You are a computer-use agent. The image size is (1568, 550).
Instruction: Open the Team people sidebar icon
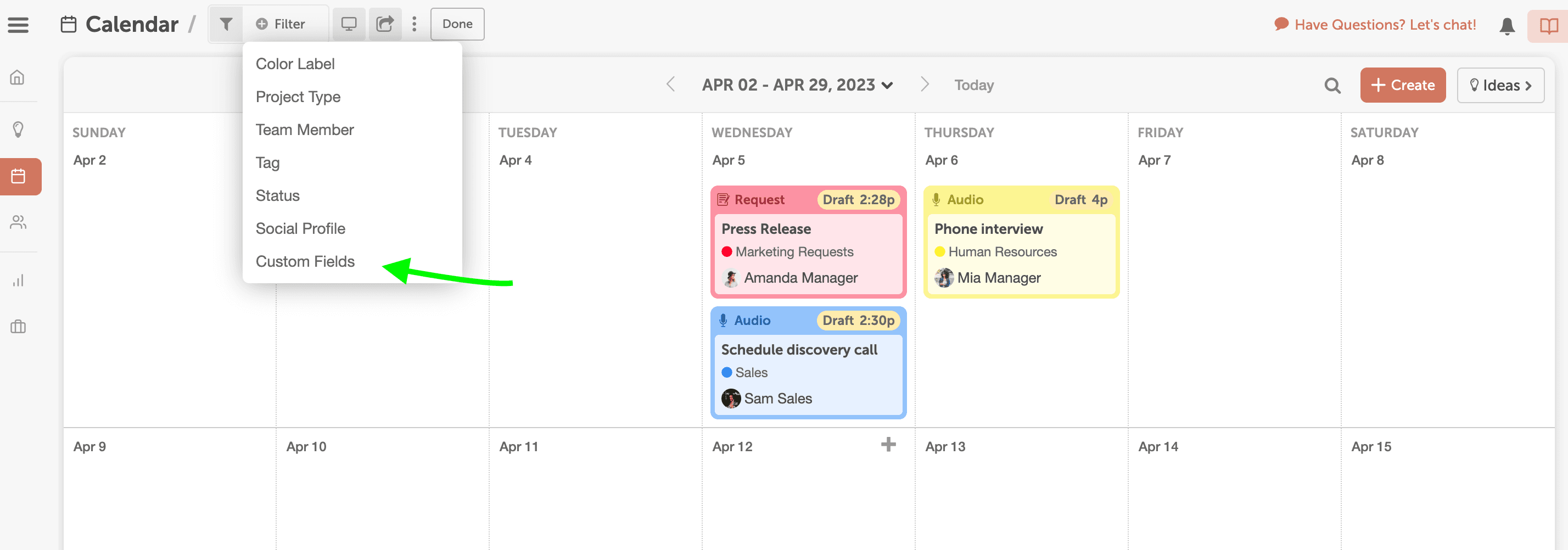(x=18, y=222)
